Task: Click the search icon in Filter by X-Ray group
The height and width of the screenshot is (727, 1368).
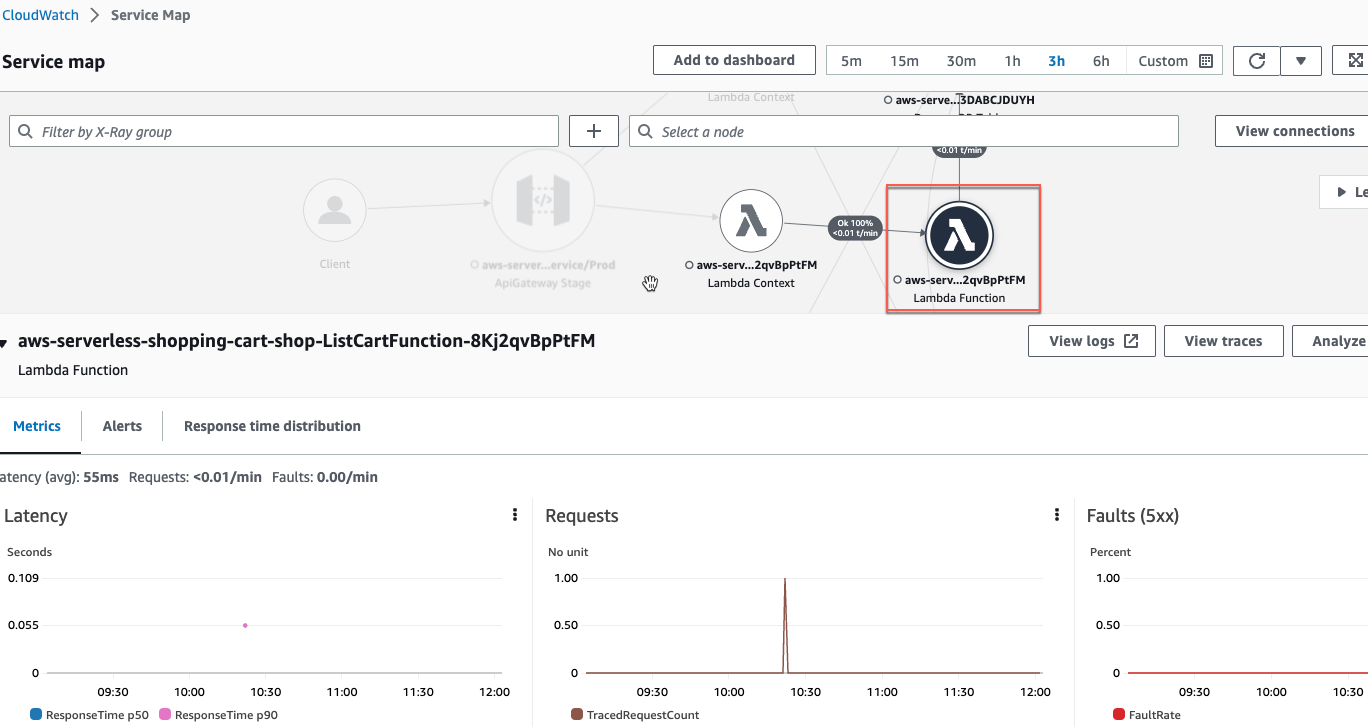Action: [x=26, y=132]
